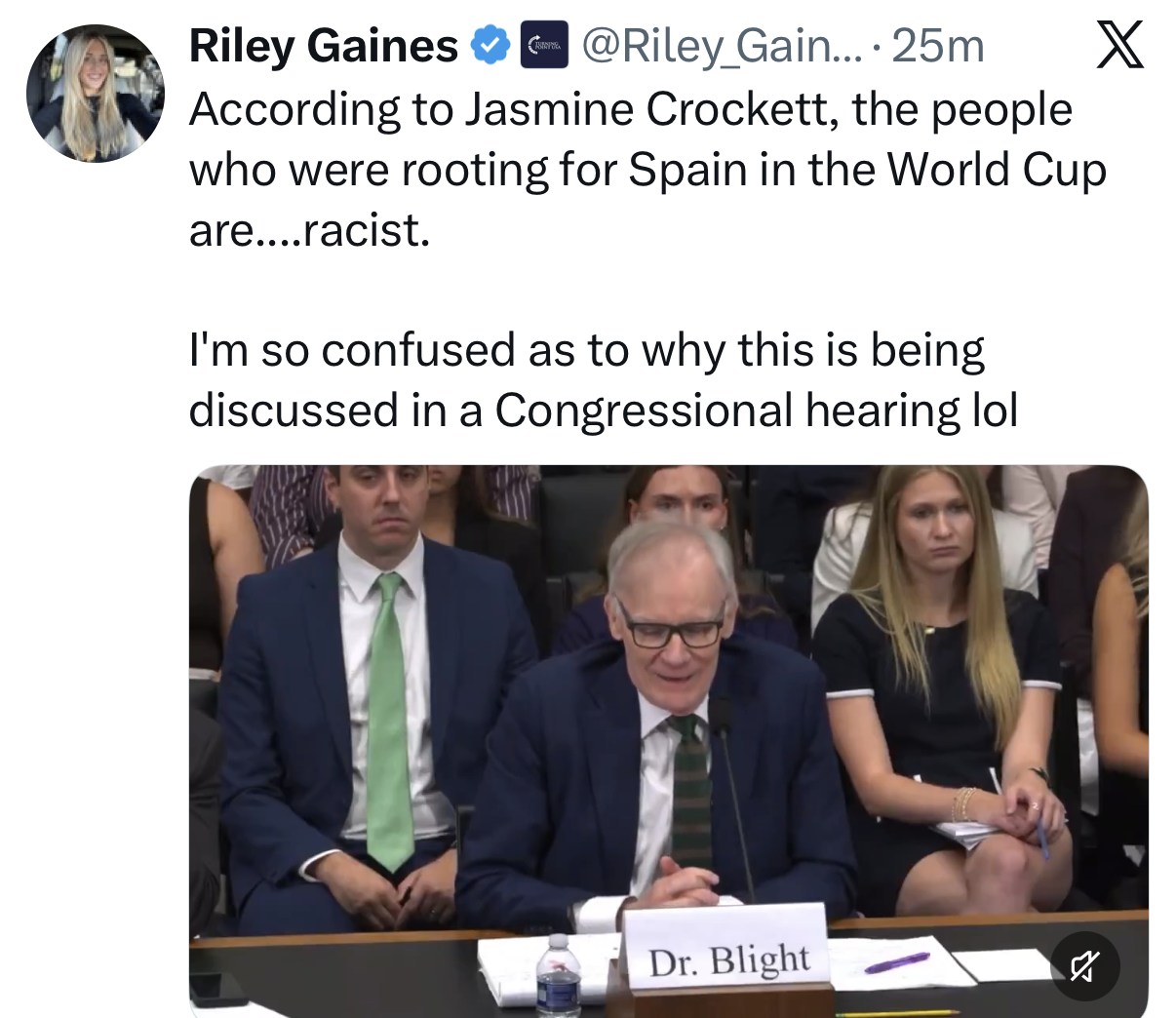The image size is (1176, 1018).
Task: Open the Turning Point affiliation badge
Action: click(x=544, y=46)
